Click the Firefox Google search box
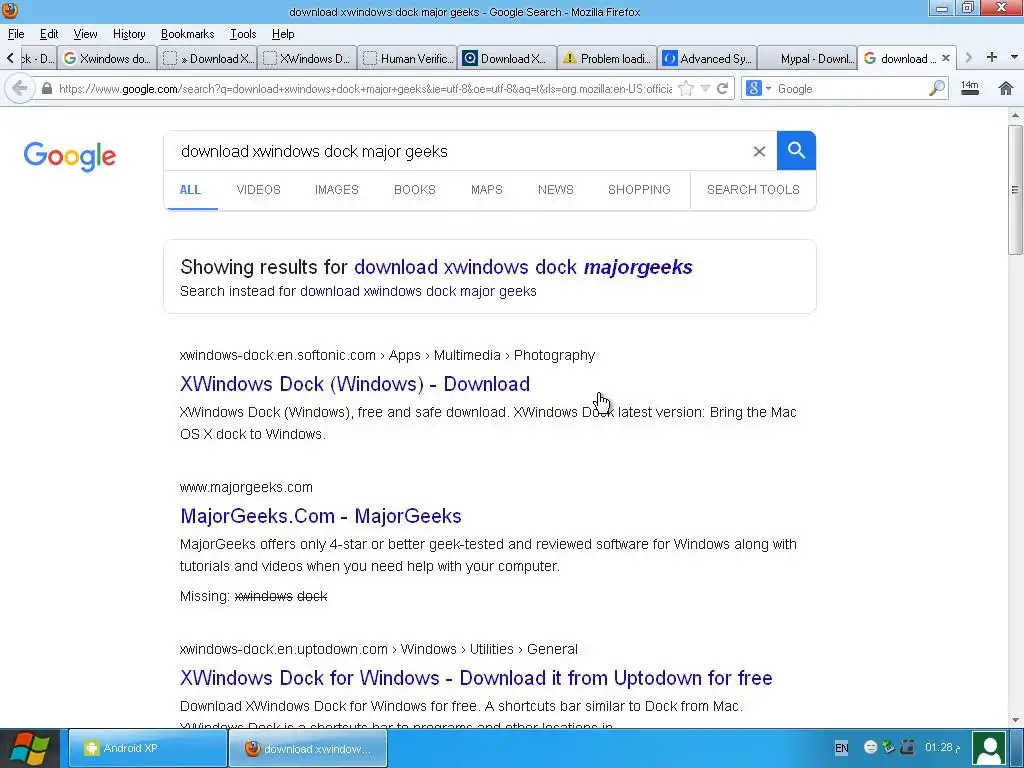This screenshot has width=1024, height=768. (849, 89)
